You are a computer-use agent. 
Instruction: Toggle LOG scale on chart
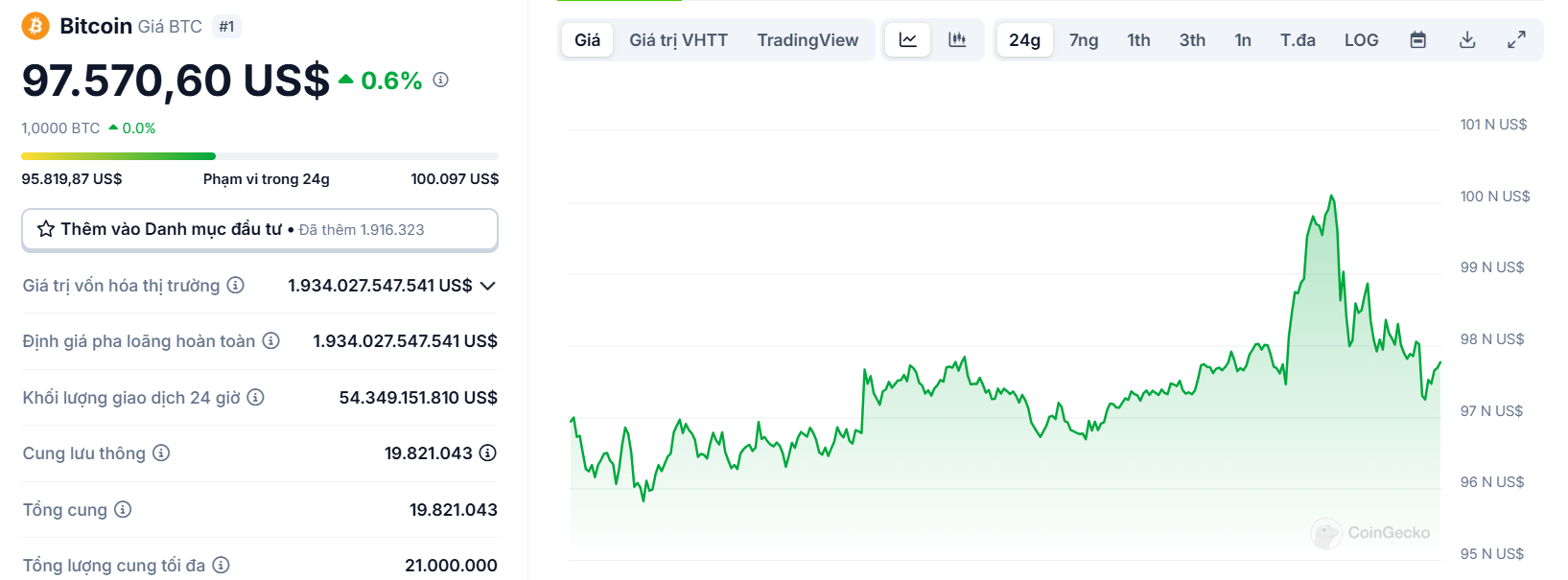[x=1361, y=40]
